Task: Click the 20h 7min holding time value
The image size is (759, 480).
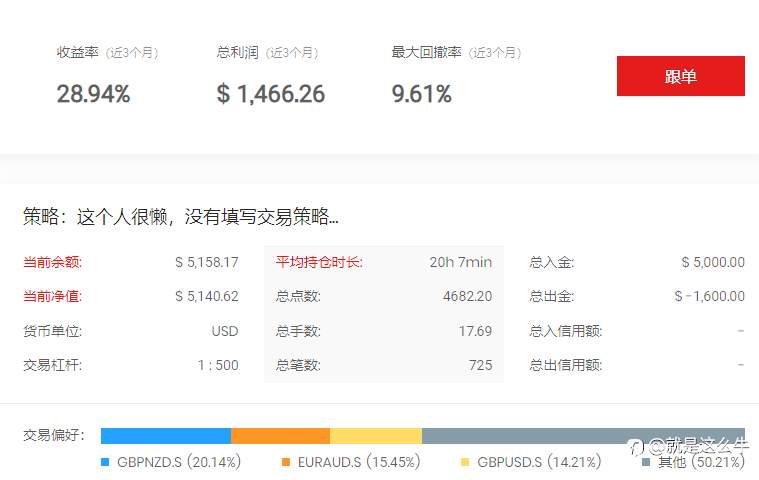Action: click(x=461, y=262)
